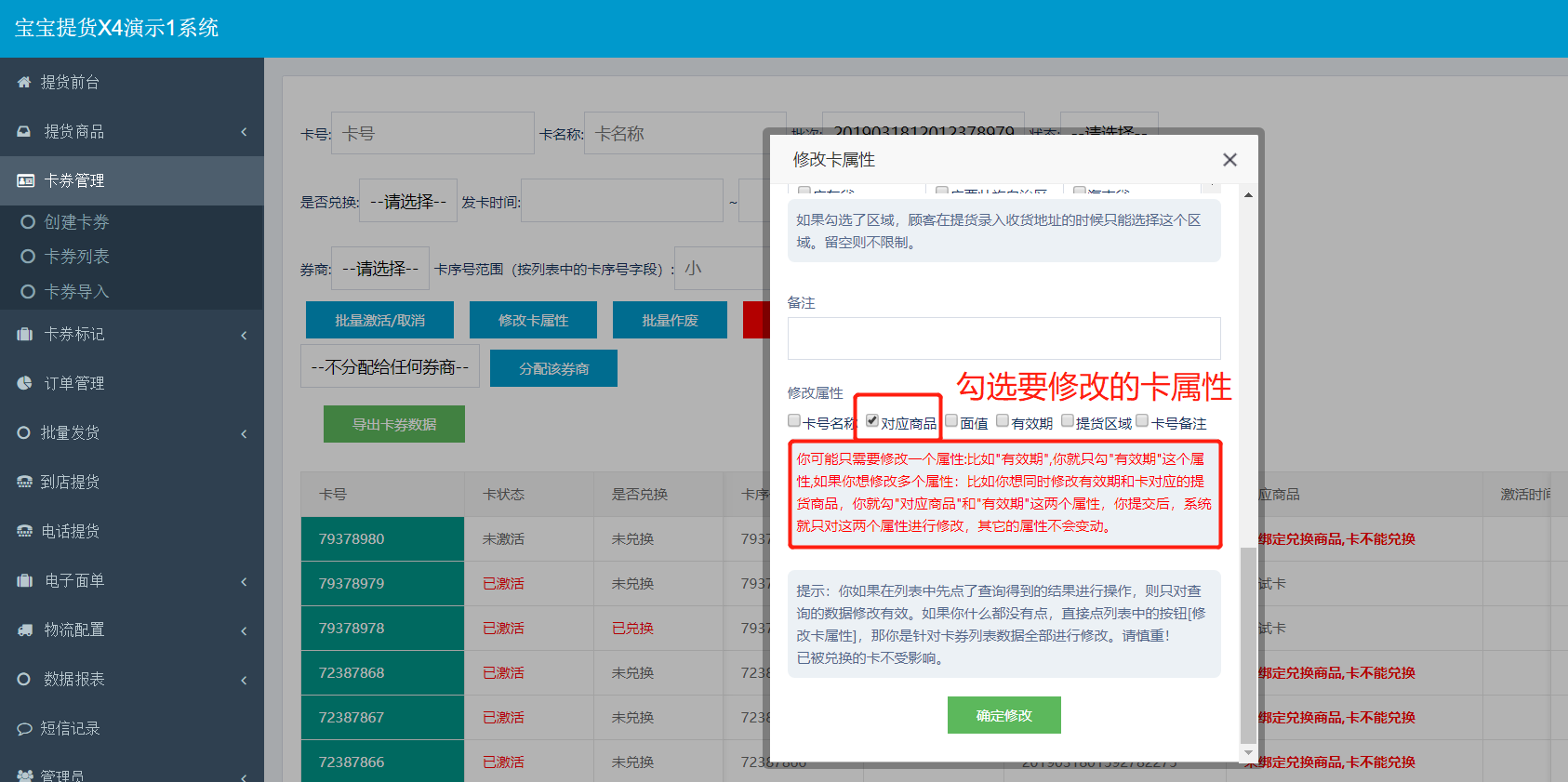Click the card icon beside 卡券管理
The height and width of the screenshot is (782, 1568).
[x=25, y=181]
